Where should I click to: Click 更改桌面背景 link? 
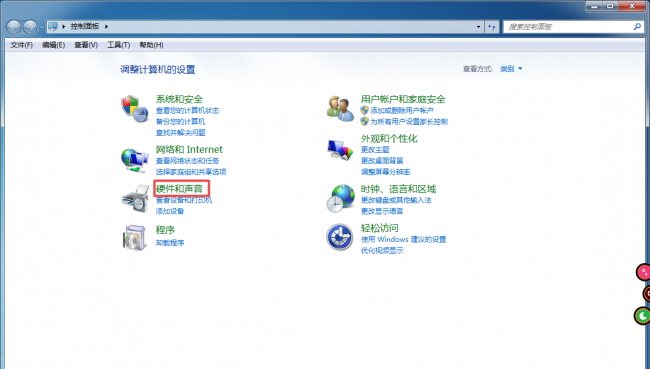[382, 161]
